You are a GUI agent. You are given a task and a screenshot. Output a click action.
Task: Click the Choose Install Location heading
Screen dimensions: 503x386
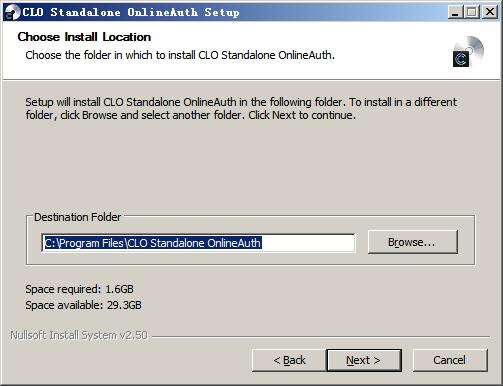[x=84, y=37]
